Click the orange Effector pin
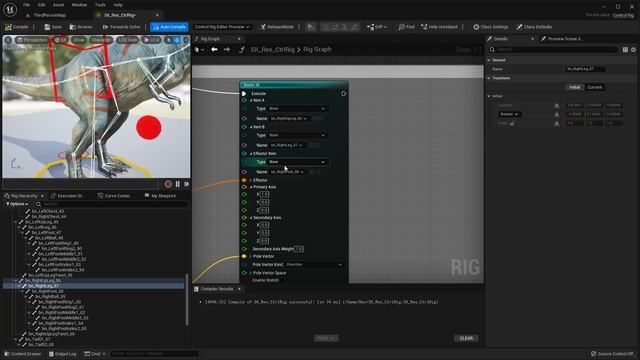This screenshot has width=640, height=360. point(244,180)
